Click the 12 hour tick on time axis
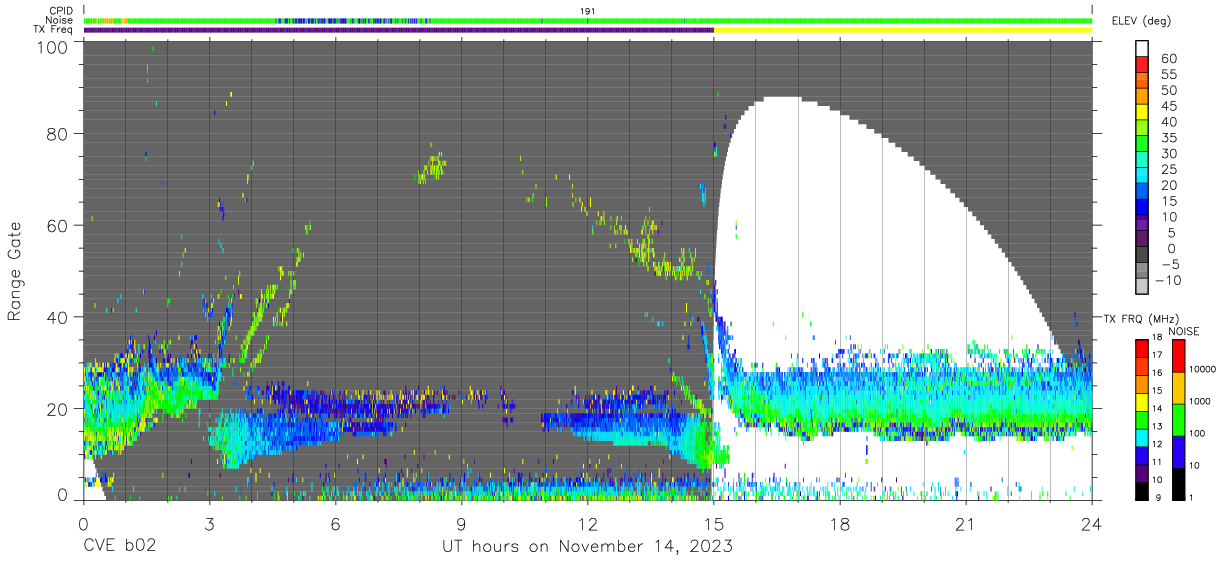 point(588,524)
